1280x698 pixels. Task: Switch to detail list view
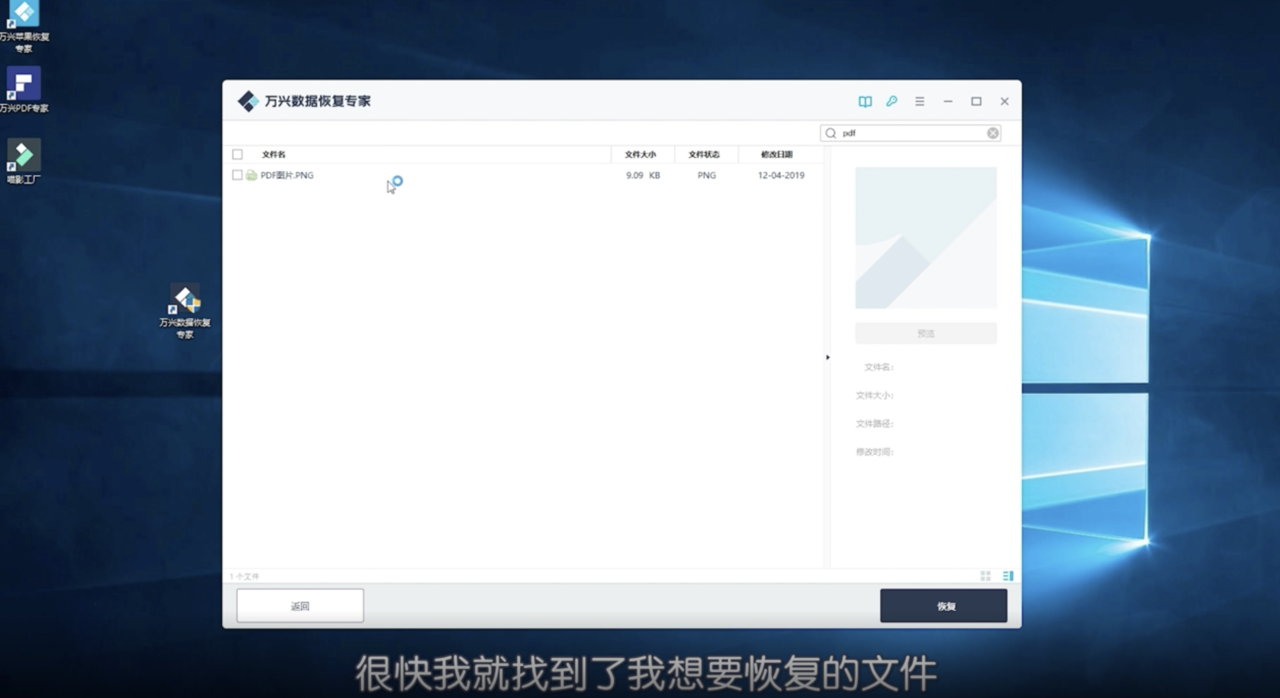tap(1008, 576)
